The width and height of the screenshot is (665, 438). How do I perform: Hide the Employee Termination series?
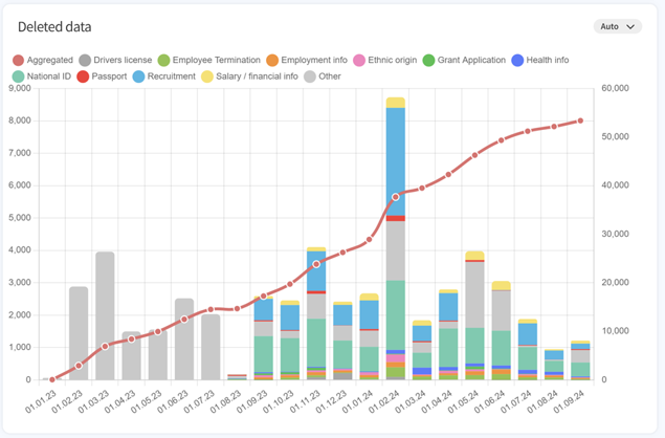pyautogui.click(x=212, y=60)
